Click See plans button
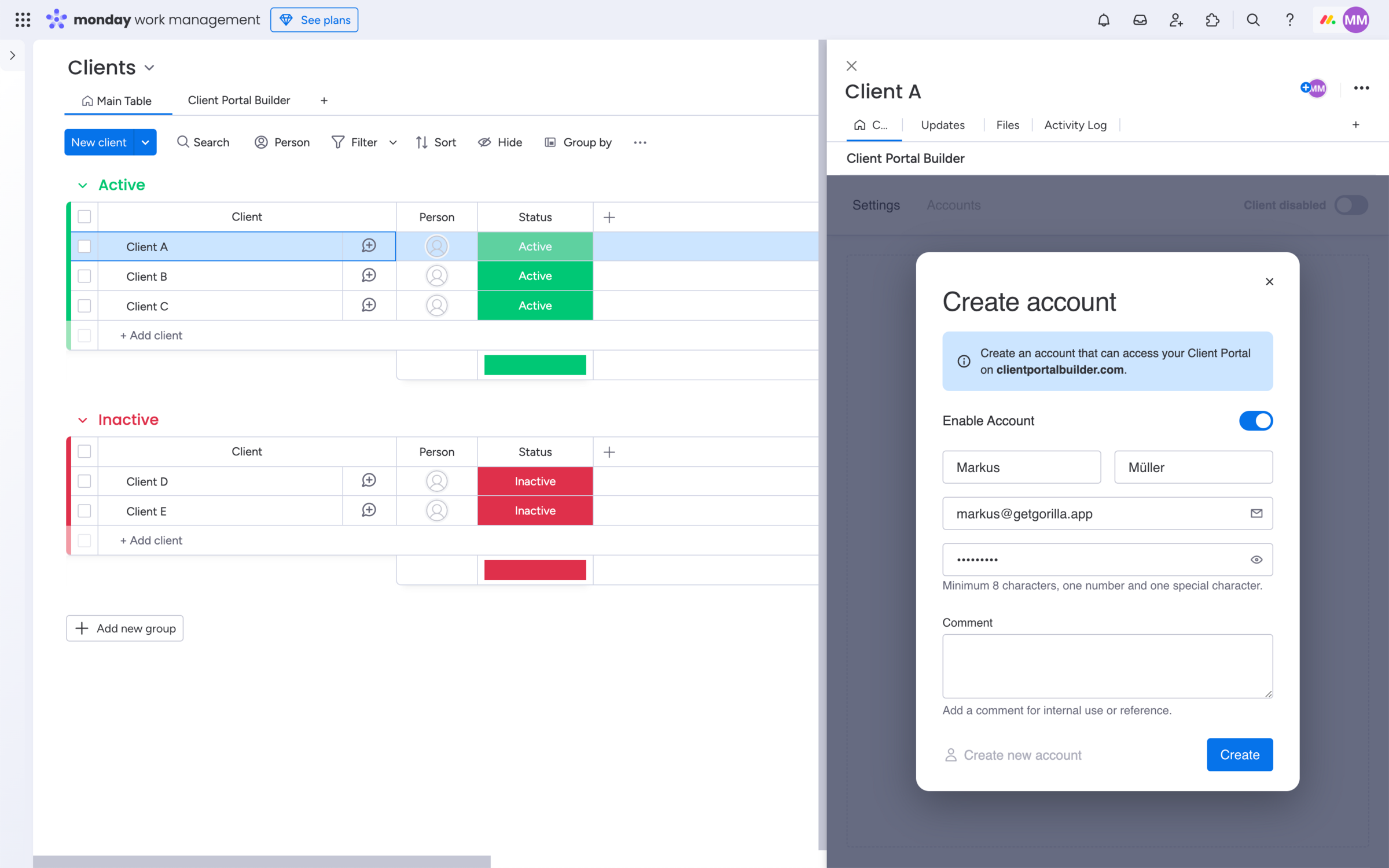This screenshot has height=868, width=1389. [314, 20]
